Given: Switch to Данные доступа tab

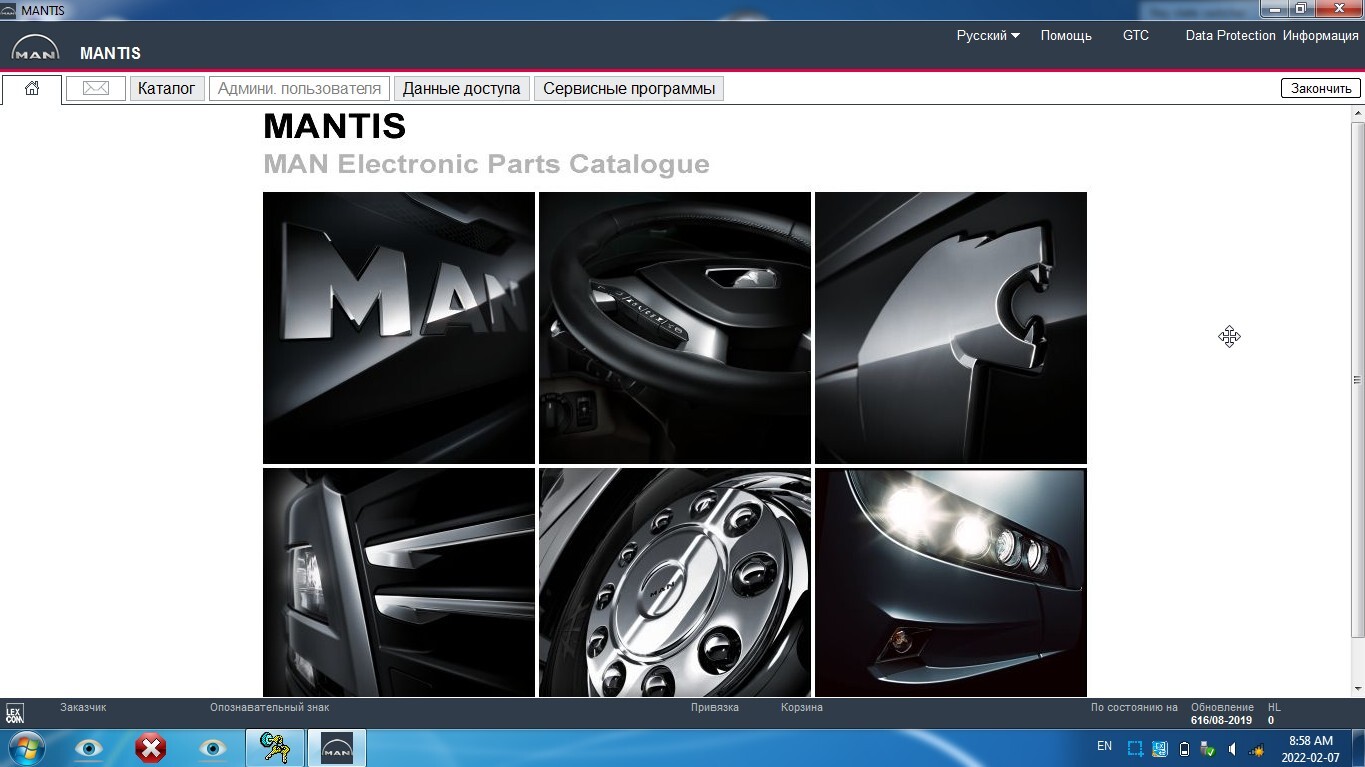Looking at the screenshot, I should coord(462,88).
